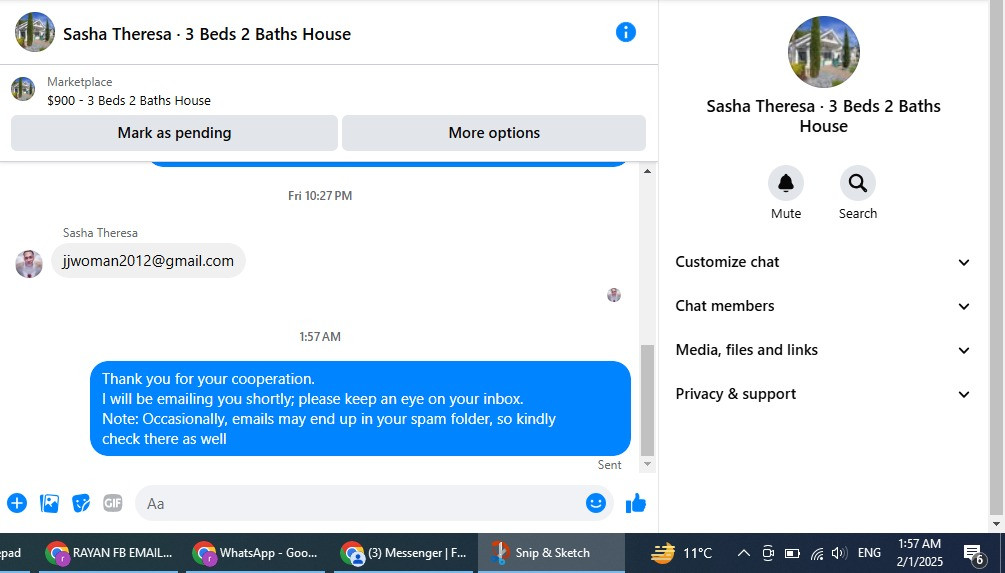Open Marketplace listing thumbnail
Viewport: 1005px width, 573px height.
pyautogui.click(x=23, y=89)
